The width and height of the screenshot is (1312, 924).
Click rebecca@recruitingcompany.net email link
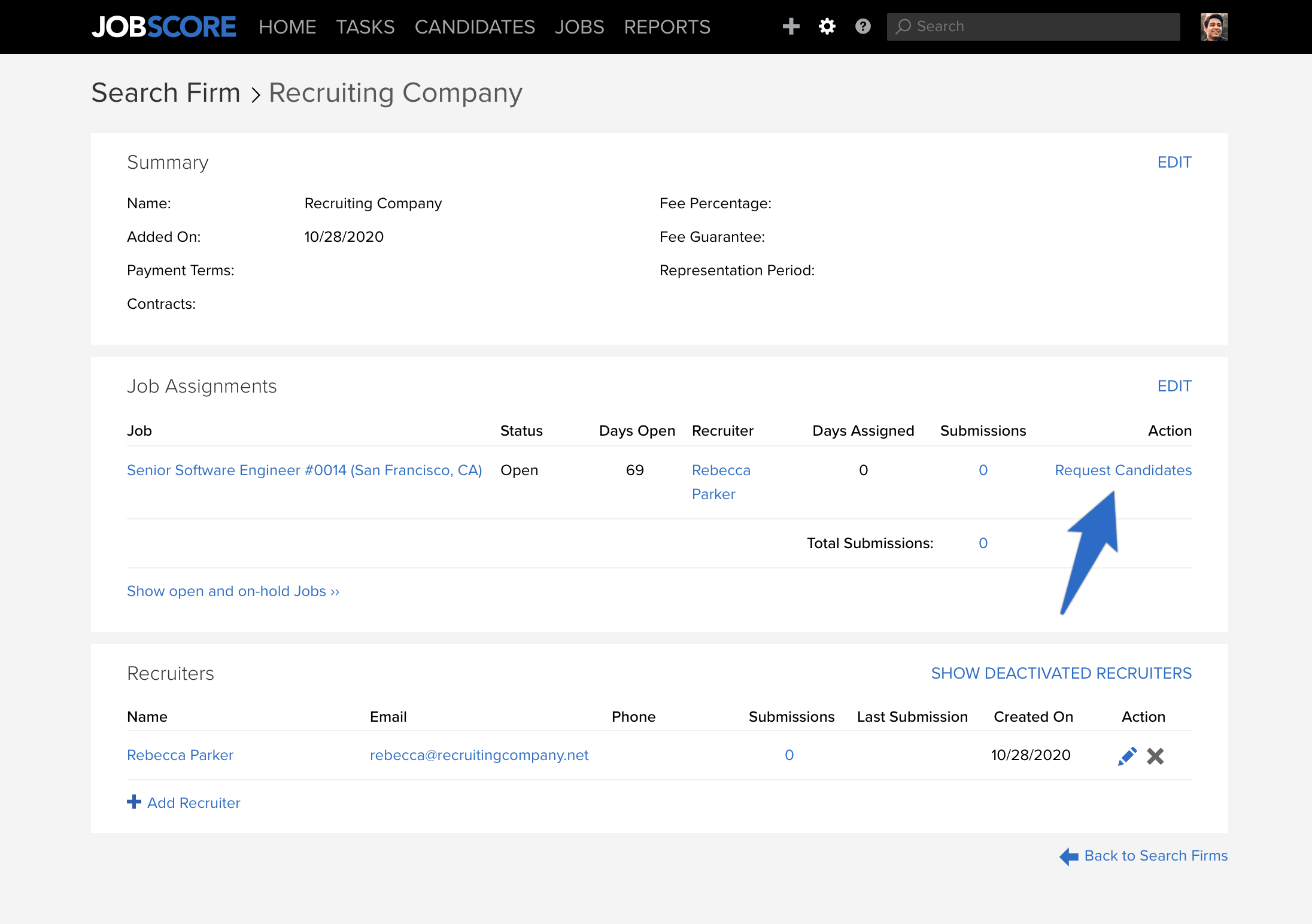(x=479, y=755)
